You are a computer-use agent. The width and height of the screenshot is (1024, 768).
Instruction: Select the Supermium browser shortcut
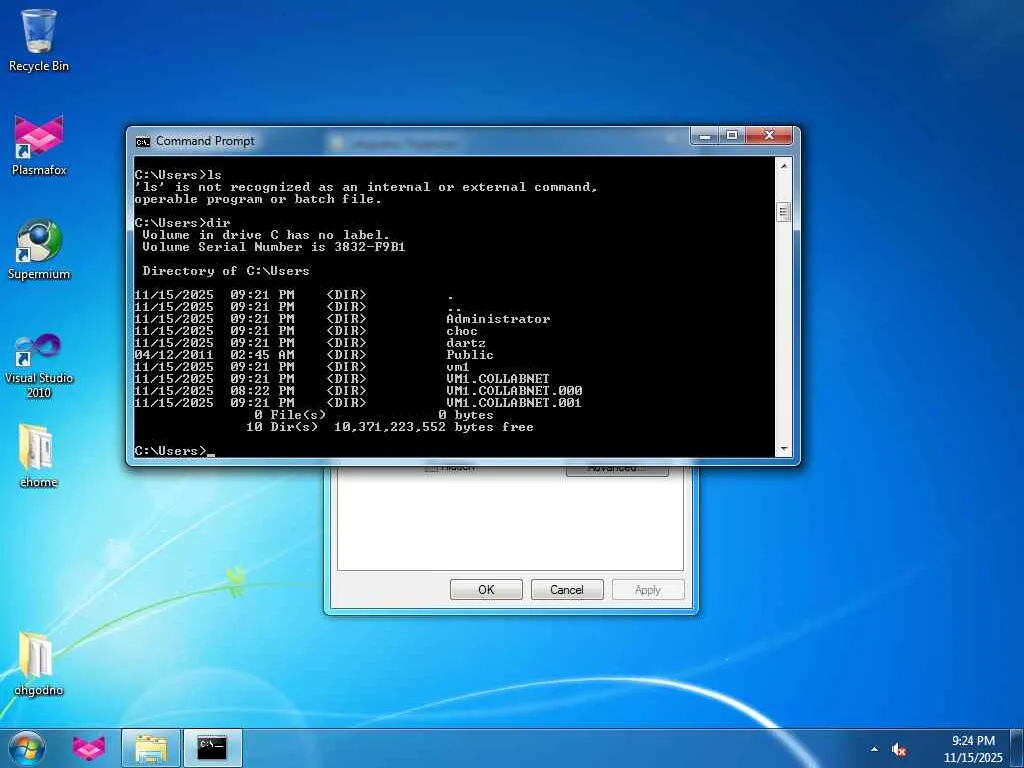[39, 249]
